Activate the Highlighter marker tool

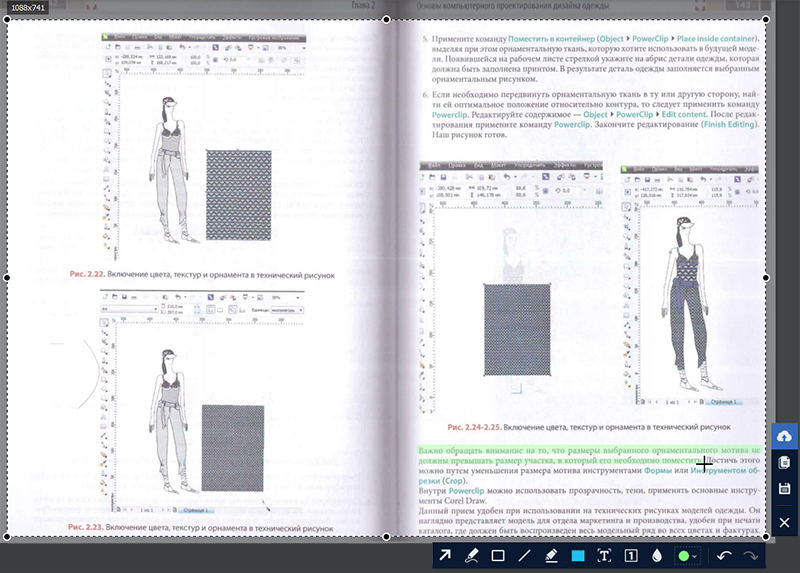[551, 556]
